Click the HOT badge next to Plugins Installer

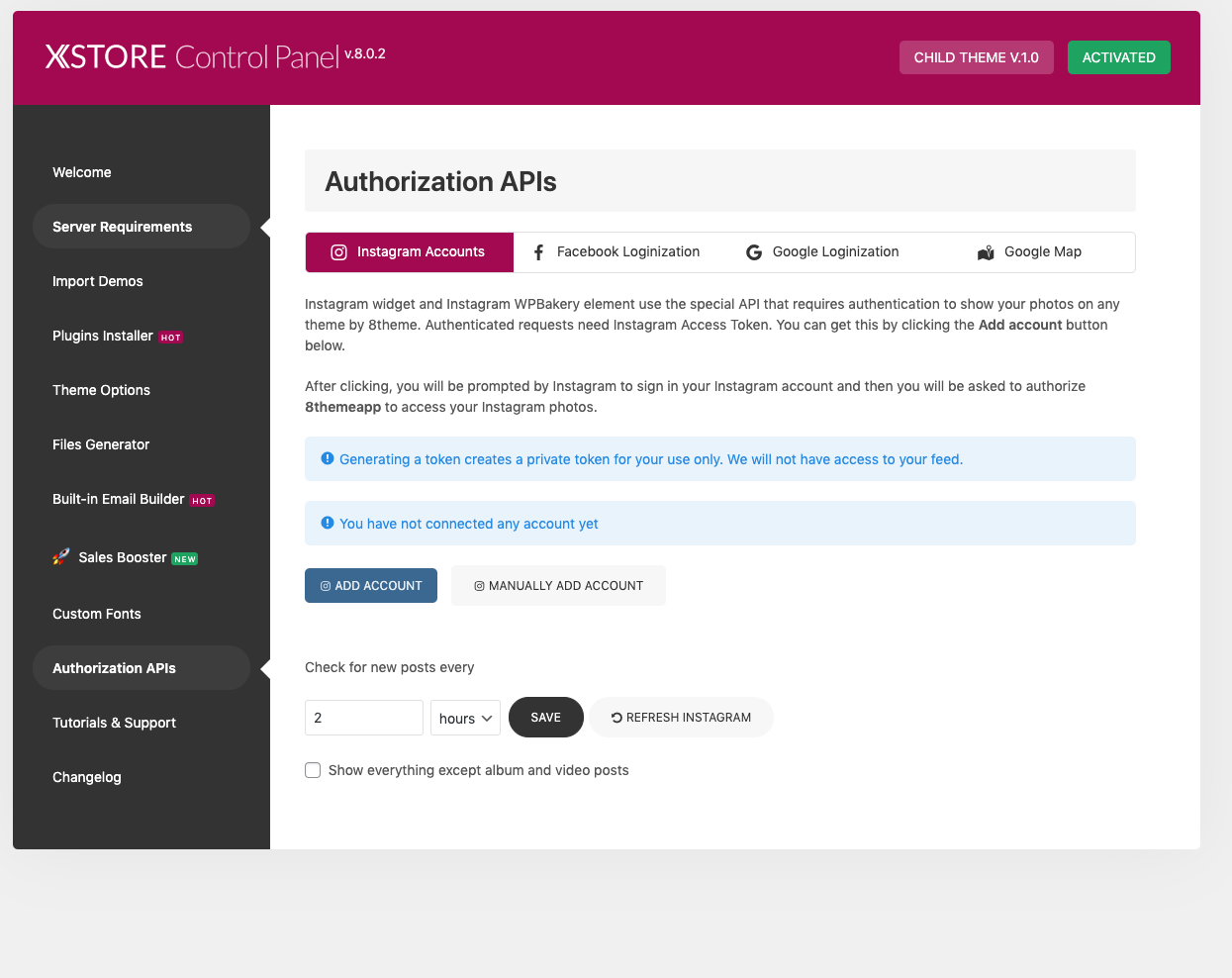point(171,338)
